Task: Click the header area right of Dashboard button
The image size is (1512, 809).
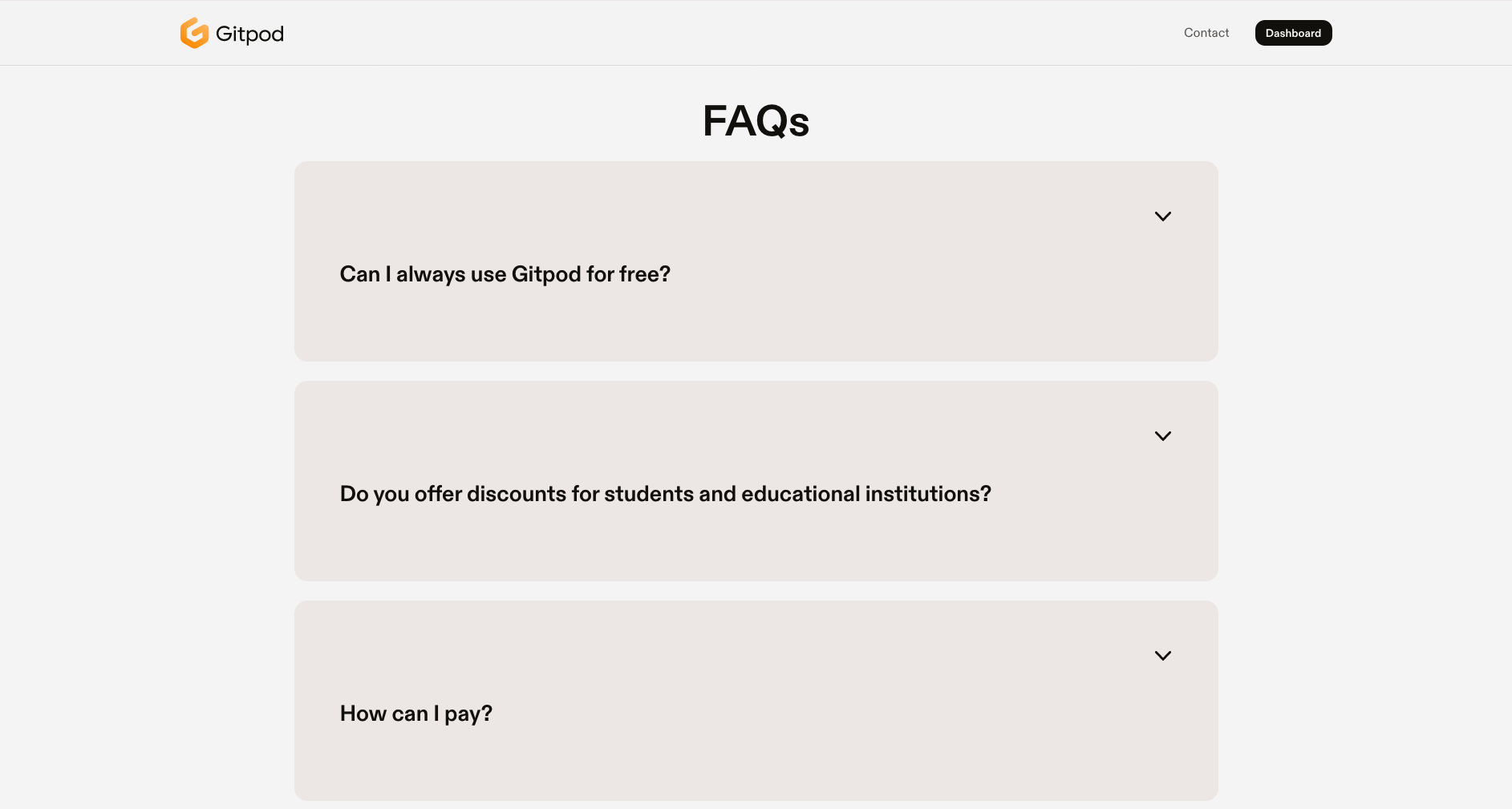Action: pos(1420,33)
